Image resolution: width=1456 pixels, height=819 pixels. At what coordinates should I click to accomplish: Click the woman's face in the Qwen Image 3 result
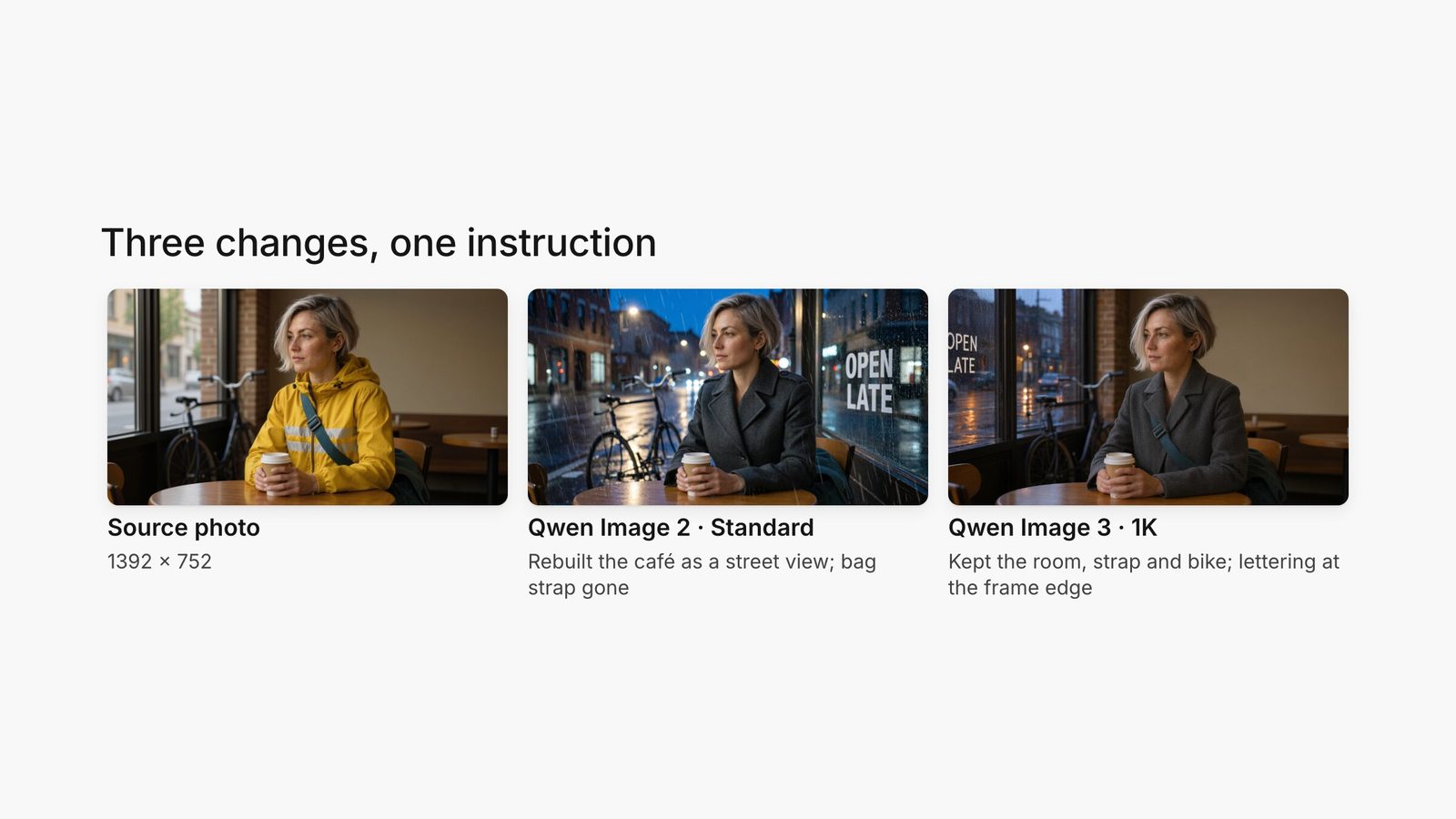[x=1164, y=339]
